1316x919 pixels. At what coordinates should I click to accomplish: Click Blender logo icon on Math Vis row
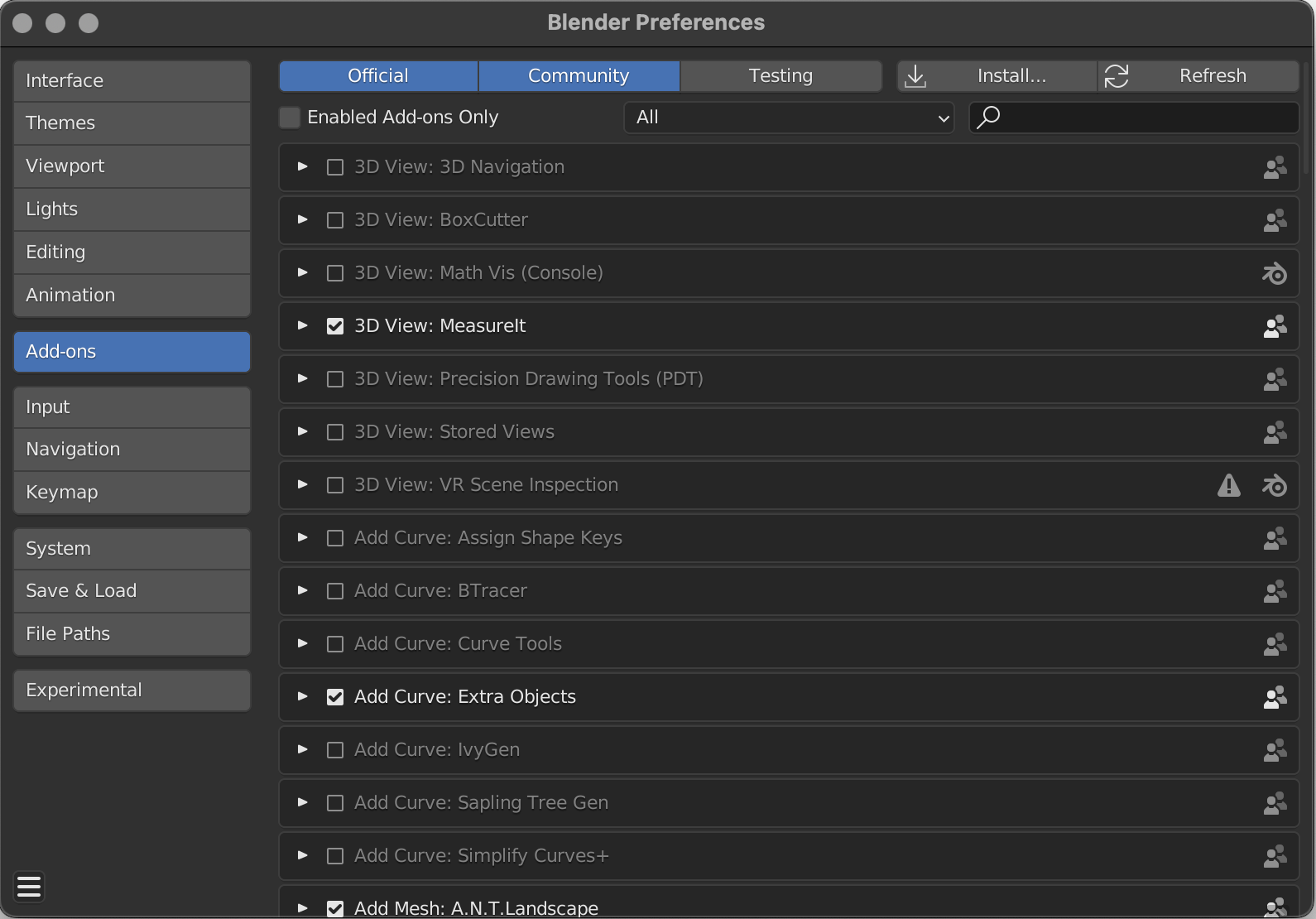click(1275, 273)
